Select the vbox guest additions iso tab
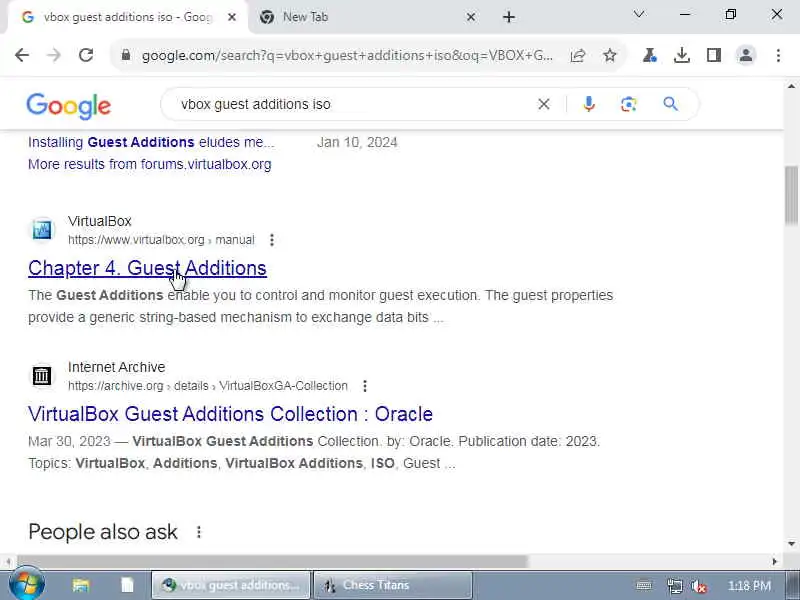This screenshot has height=600, width=800. tap(128, 17)
